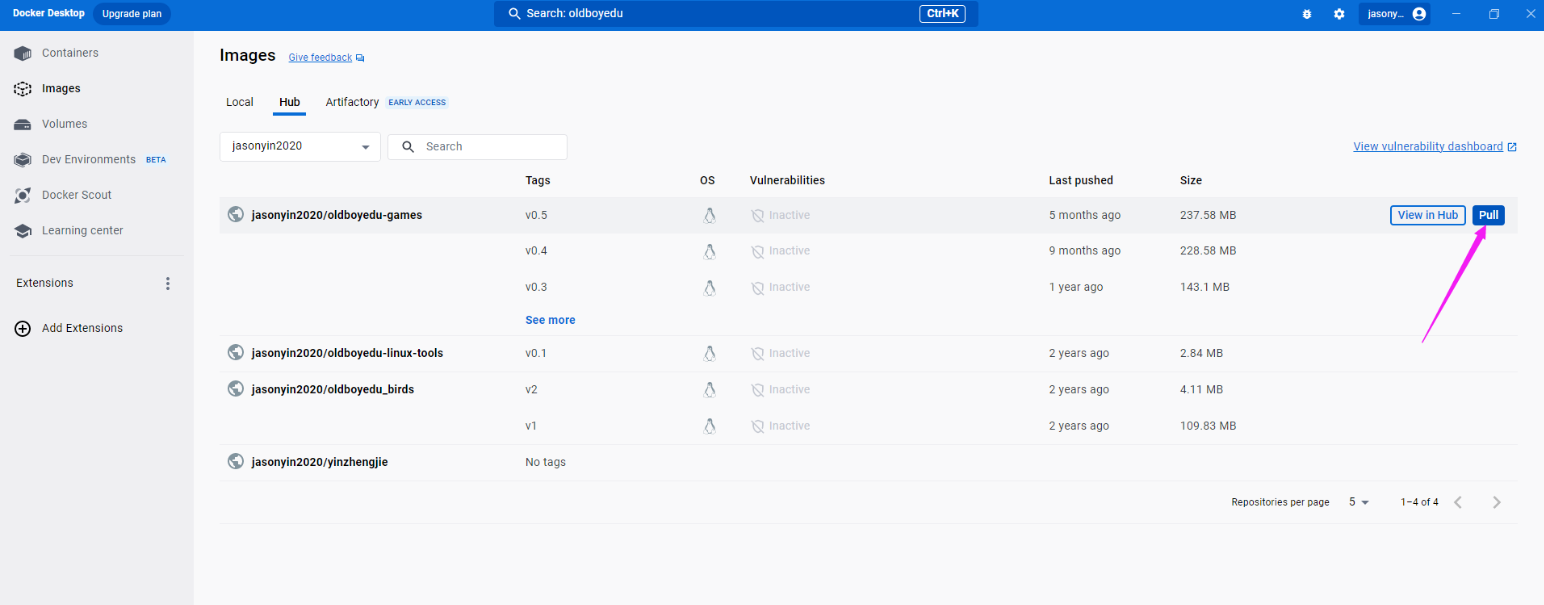The height and width of the screenshot is (605, 1544).
Task: Click the v0.4 tag text
Action: pos(536,251)
